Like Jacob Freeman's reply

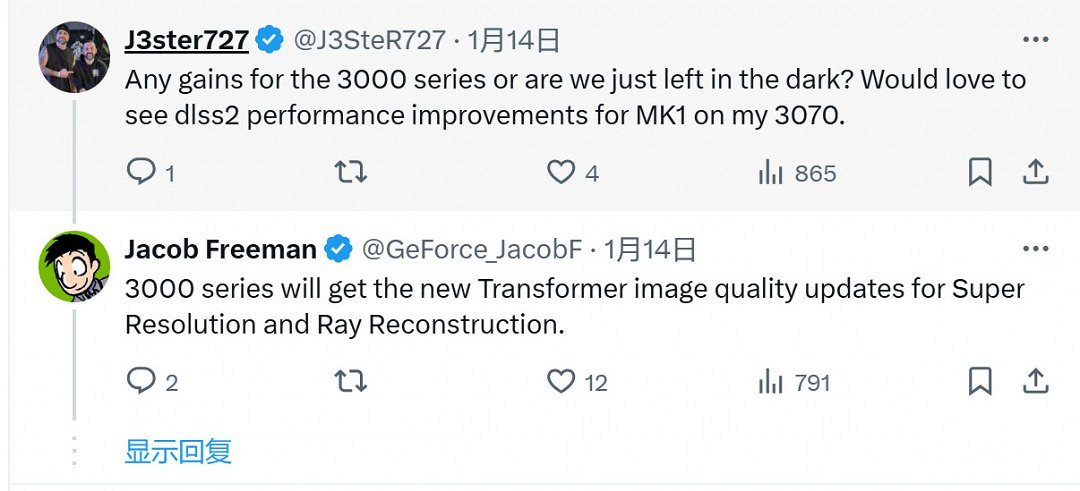click(561, 382)
